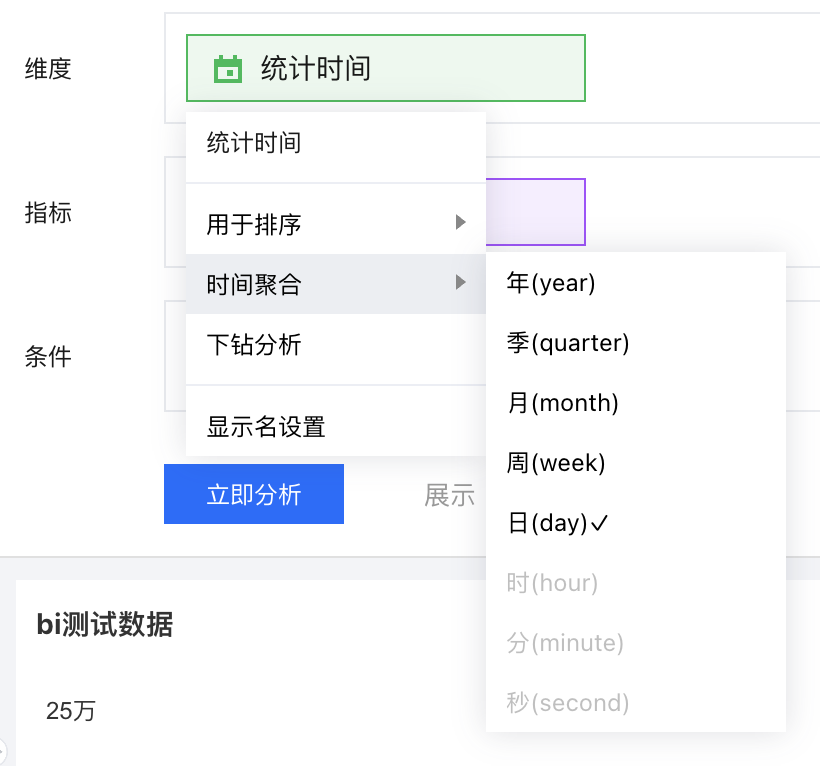
Task: Pick 周(week) aggregation option
Action: coord(556,463)
